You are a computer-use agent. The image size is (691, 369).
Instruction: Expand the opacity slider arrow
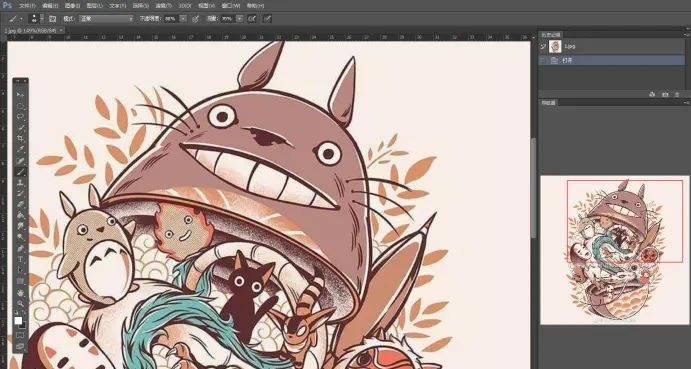183,19
